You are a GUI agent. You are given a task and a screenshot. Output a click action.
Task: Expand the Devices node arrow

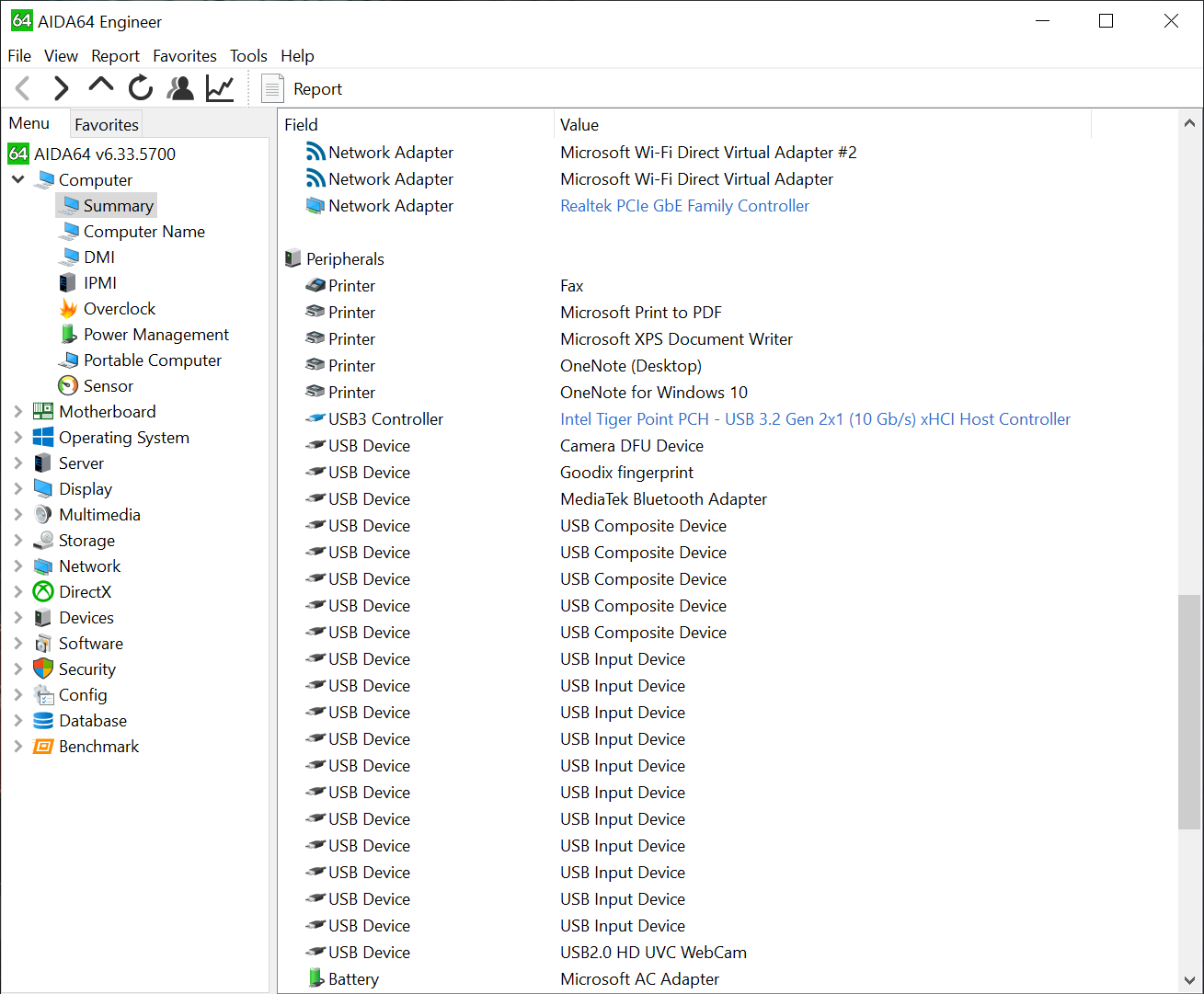coord(18,617)
